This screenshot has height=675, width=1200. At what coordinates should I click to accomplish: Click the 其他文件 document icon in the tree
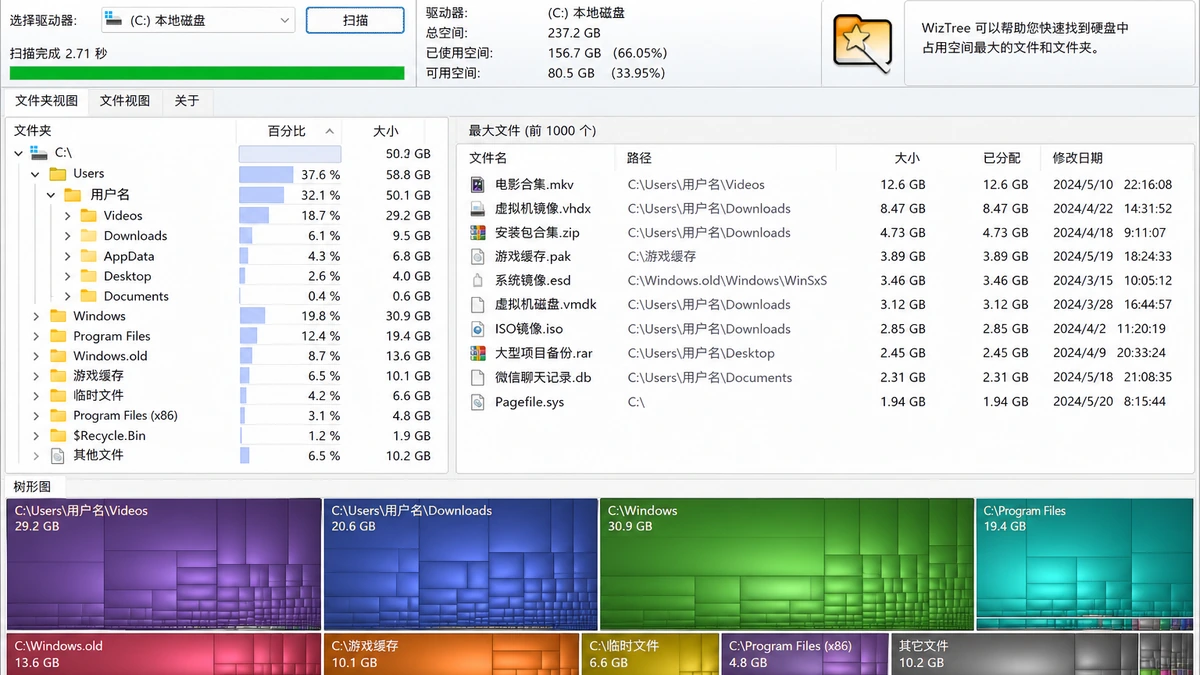point(59,456)
